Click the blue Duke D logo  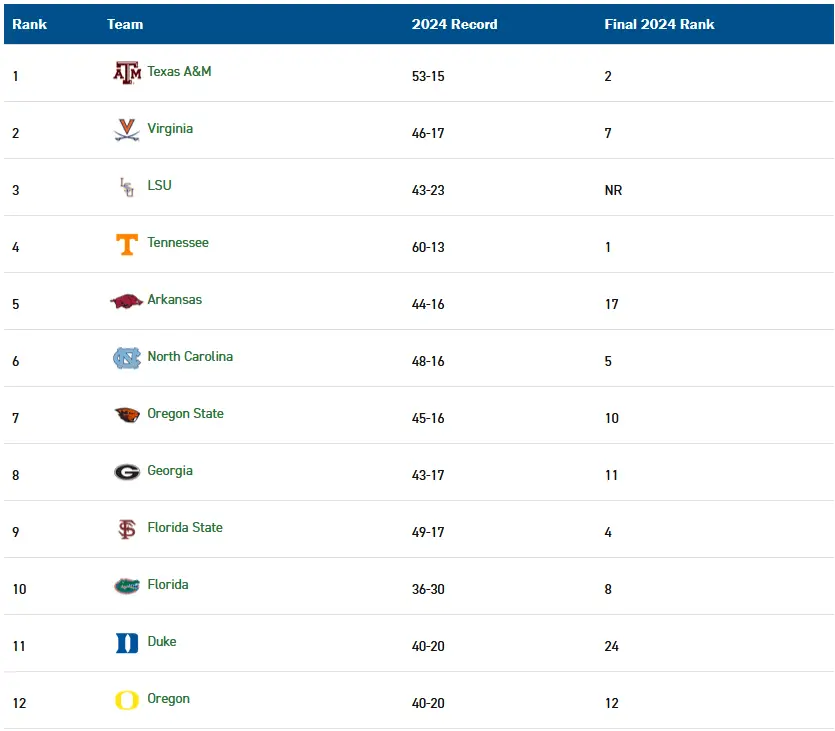(x=127, y=643)
